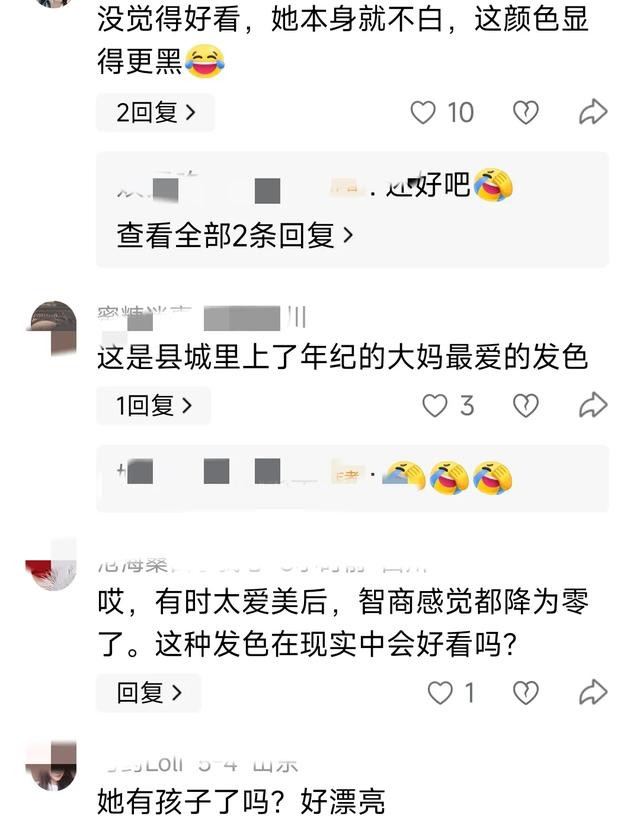Share the comment about 这颜色显得更黑
This screenshot has height=828, width=640.
tap(593, 112)
